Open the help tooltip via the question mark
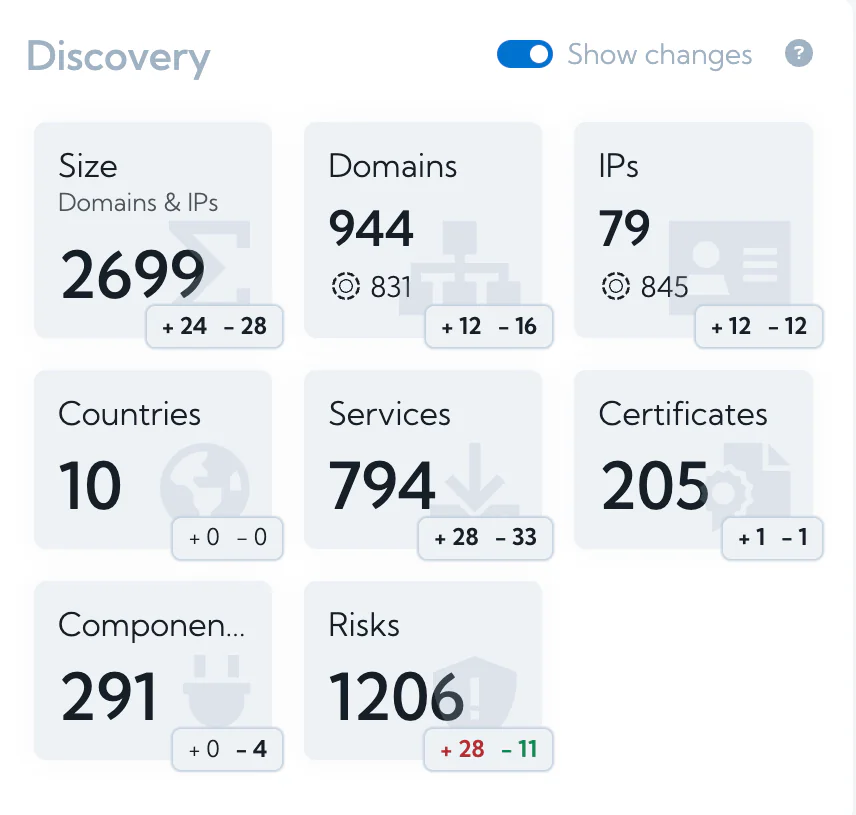The image size is (856, 815). click(799, 53)
